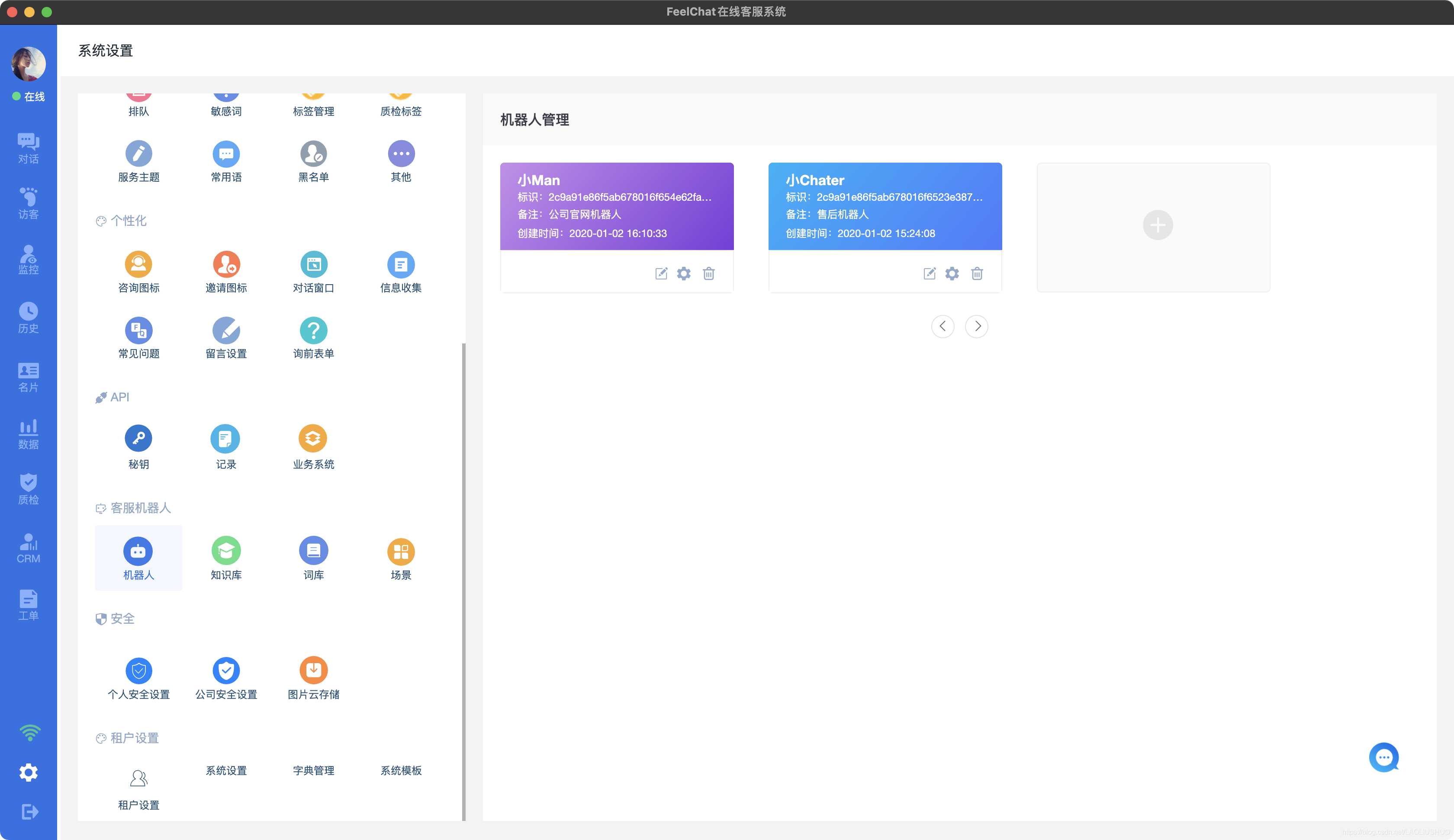Go to previous page of robots
The image size is (1454, 840).
click(x=942, y=327)
